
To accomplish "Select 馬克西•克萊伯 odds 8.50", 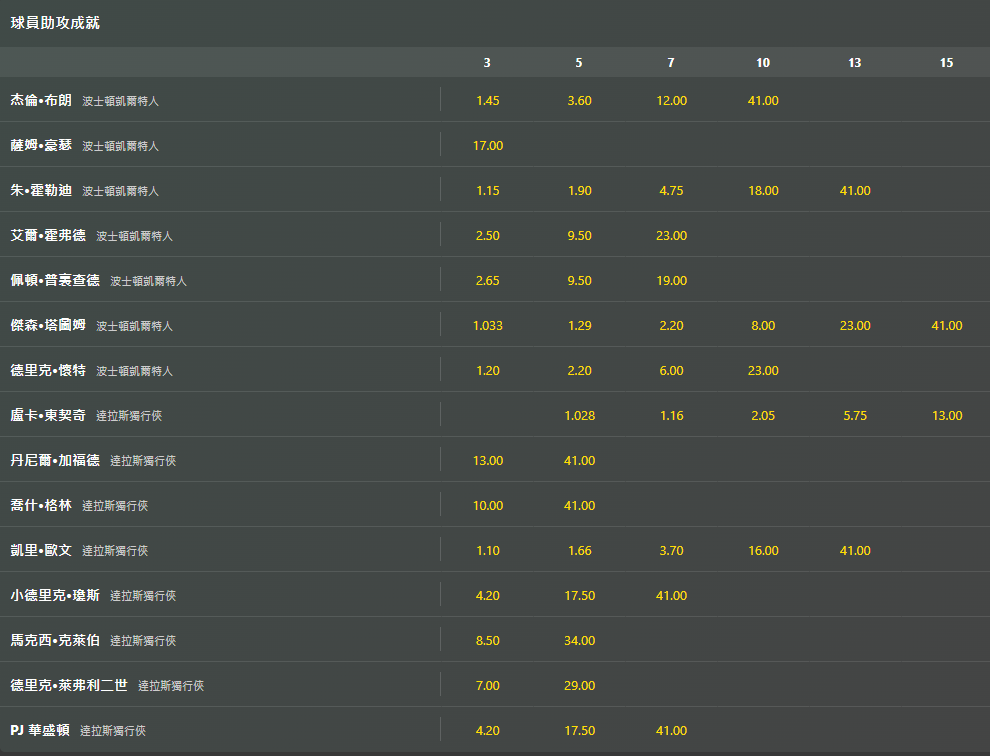I will pyautogui.click(x=487, y=640).
